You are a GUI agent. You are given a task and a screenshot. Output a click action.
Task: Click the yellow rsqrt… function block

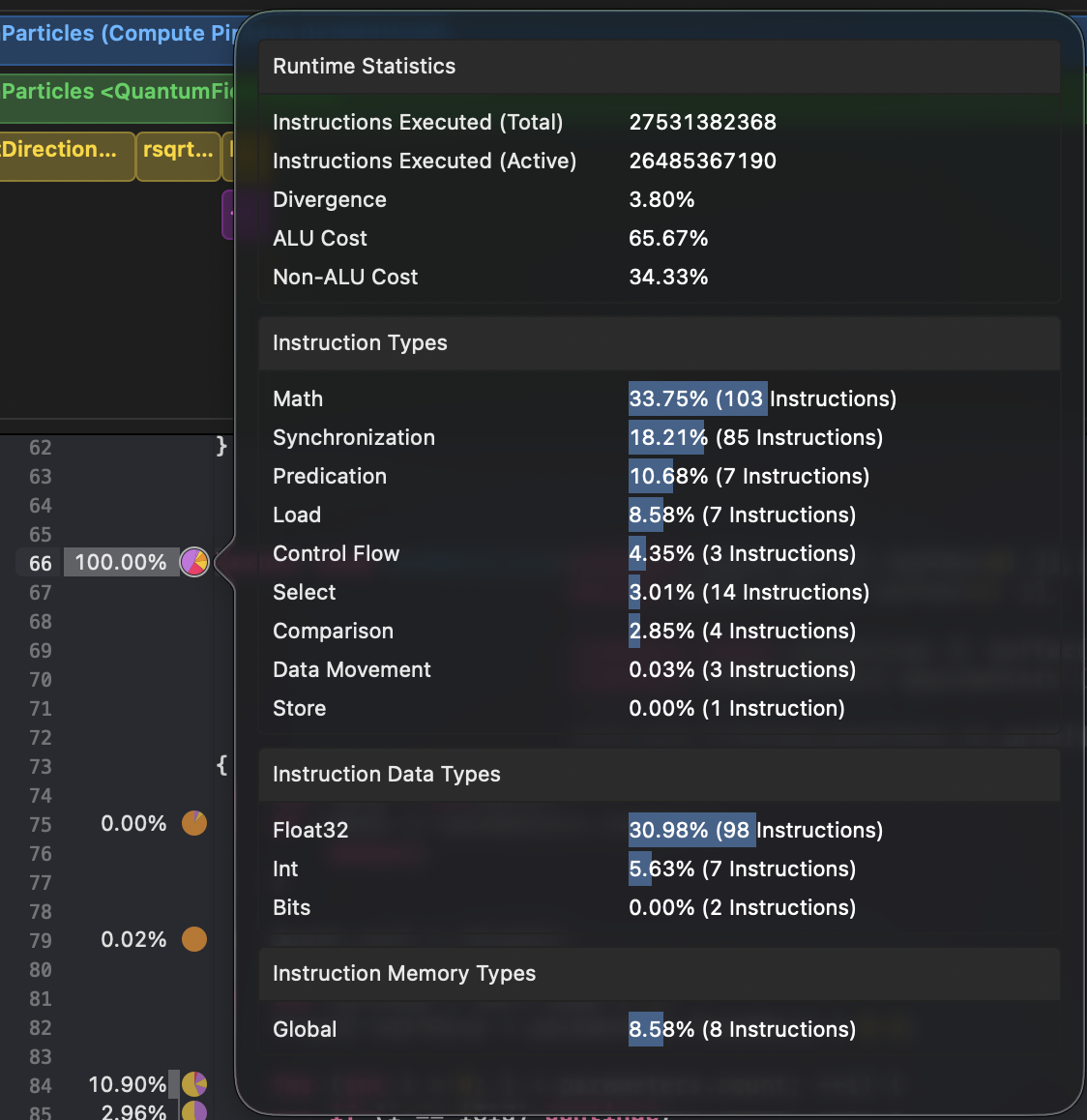tap(178, 150)
